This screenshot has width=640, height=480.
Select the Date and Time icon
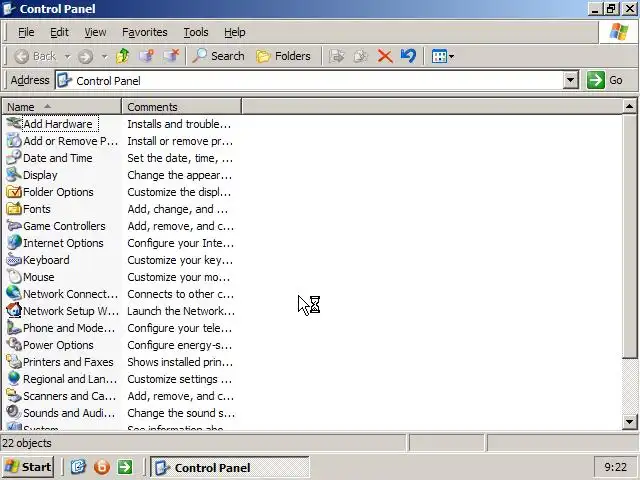14,158
